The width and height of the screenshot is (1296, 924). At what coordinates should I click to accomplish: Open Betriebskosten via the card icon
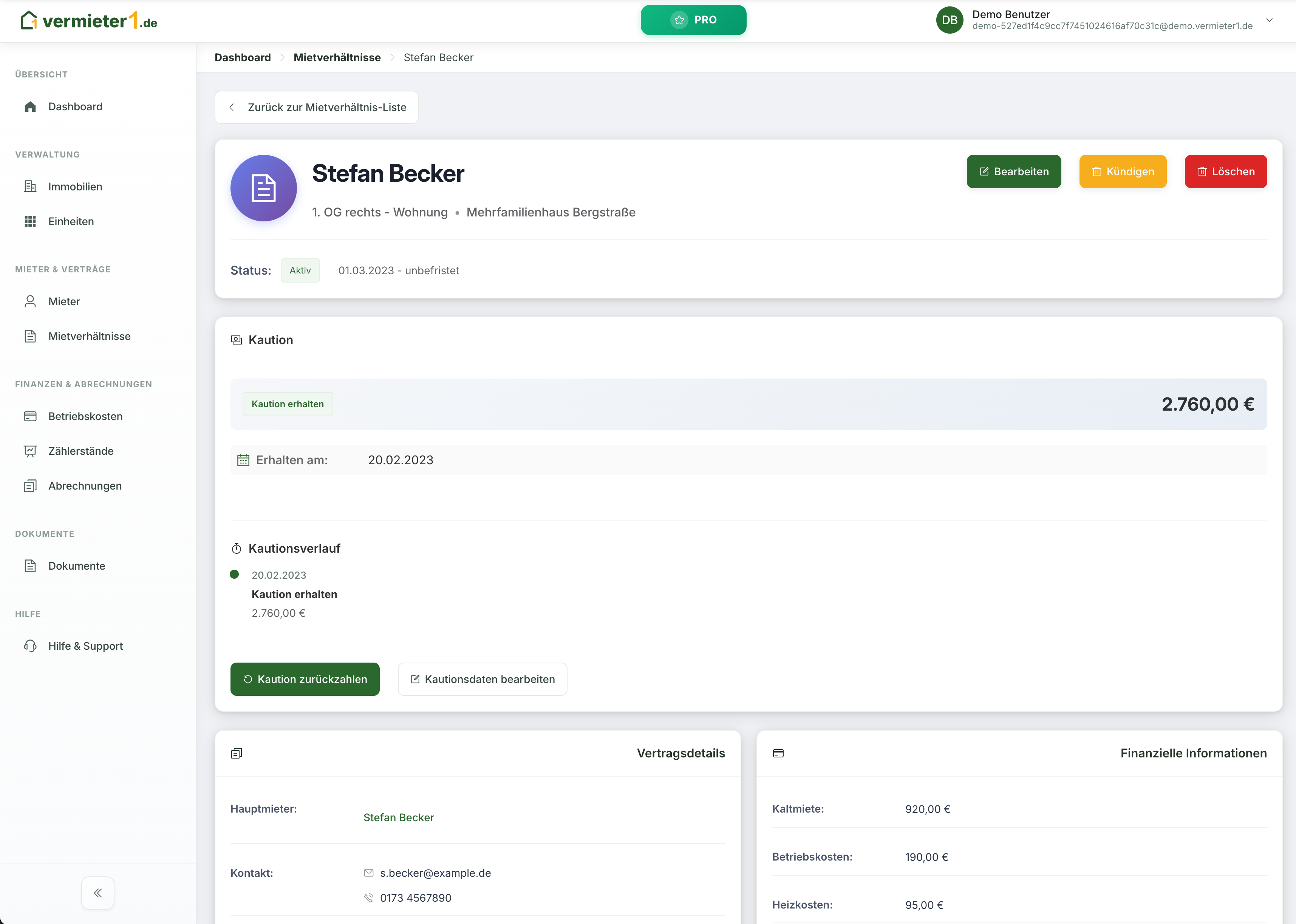click(x=30, y=416)
